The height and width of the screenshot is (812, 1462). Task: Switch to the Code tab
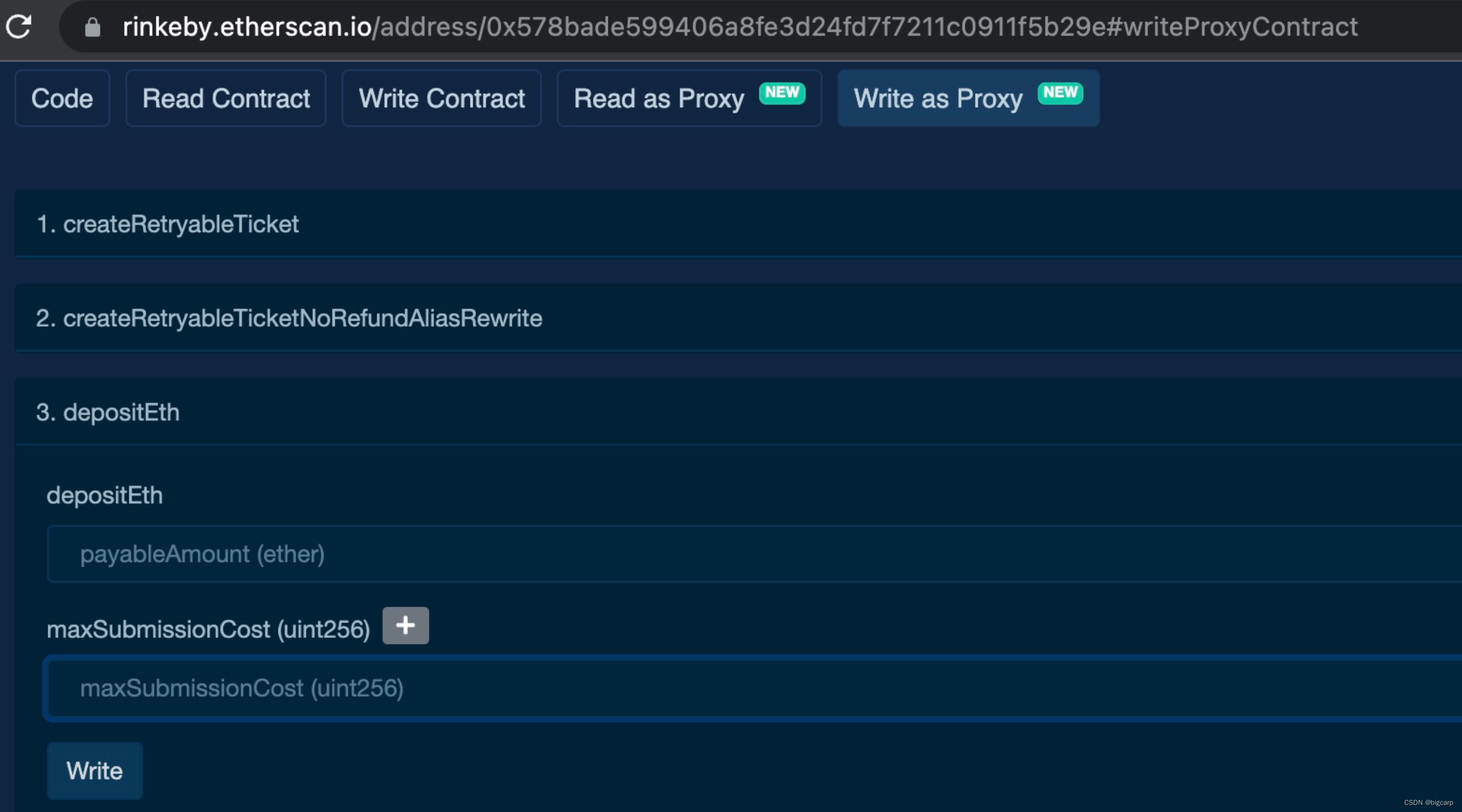(62, 98)
